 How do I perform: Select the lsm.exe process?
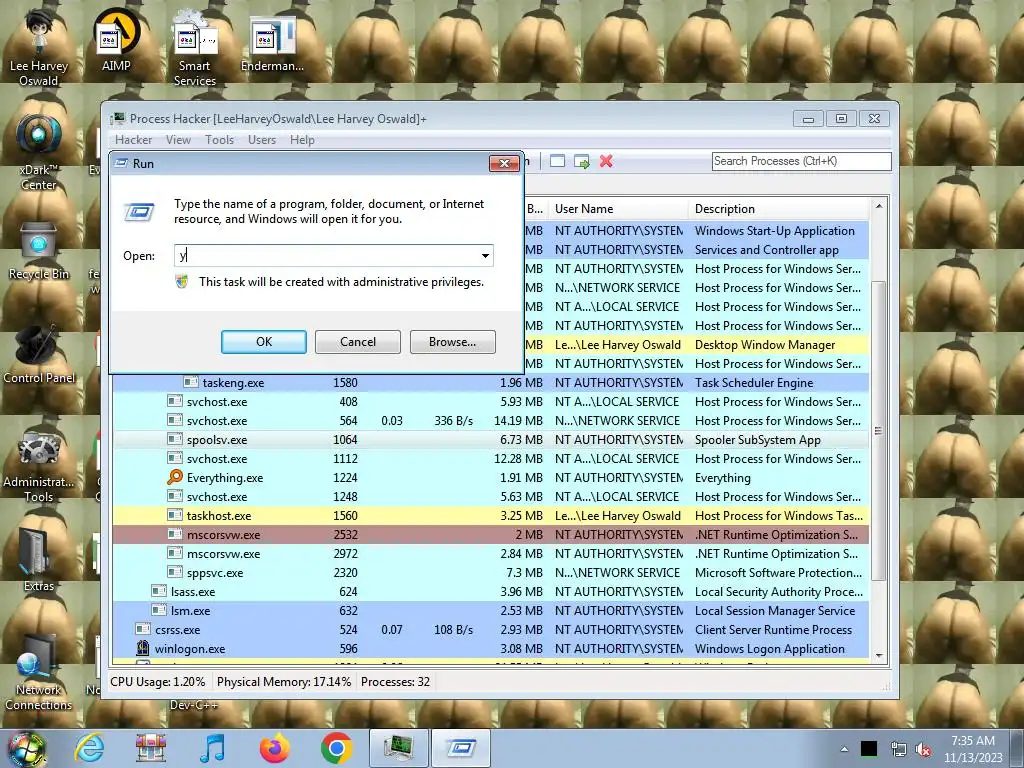(490, 611)
